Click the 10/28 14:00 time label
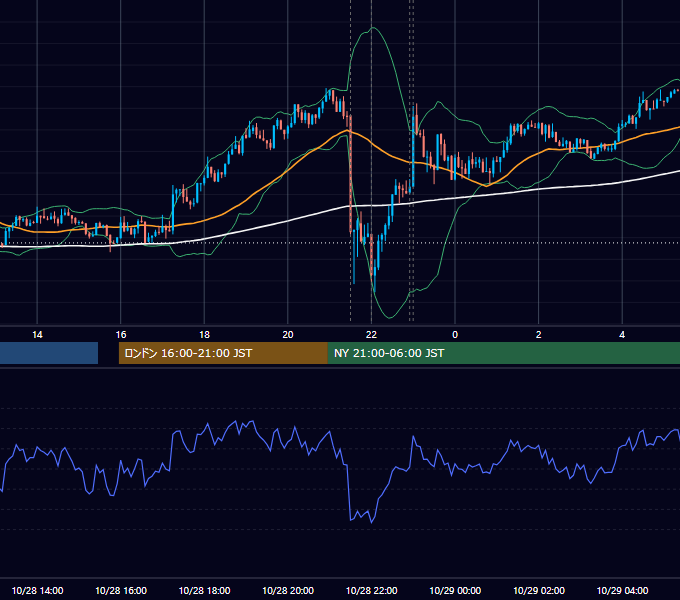The height and width of the screenshot is (600, 680). pos(37,590)
